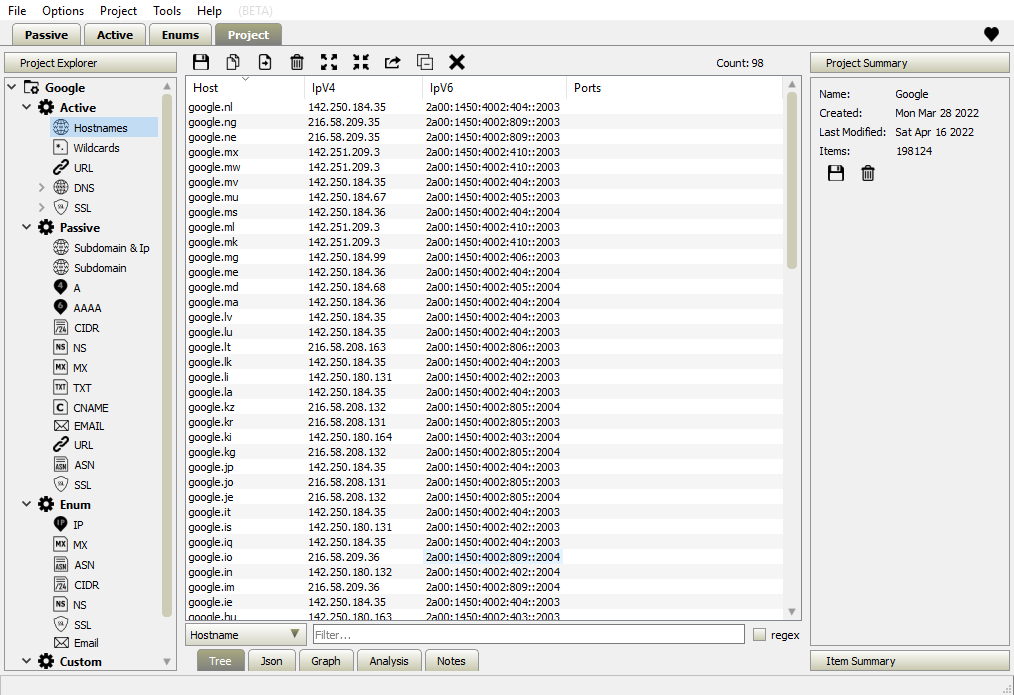Select Wildcards in the Active group

96,147
